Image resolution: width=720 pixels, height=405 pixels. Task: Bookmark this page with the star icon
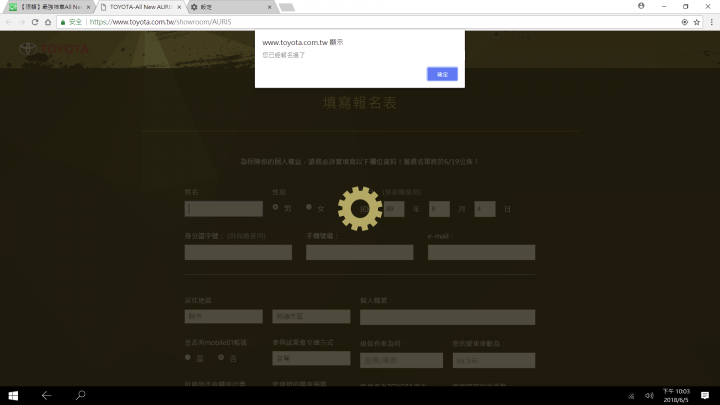[697, 22]
